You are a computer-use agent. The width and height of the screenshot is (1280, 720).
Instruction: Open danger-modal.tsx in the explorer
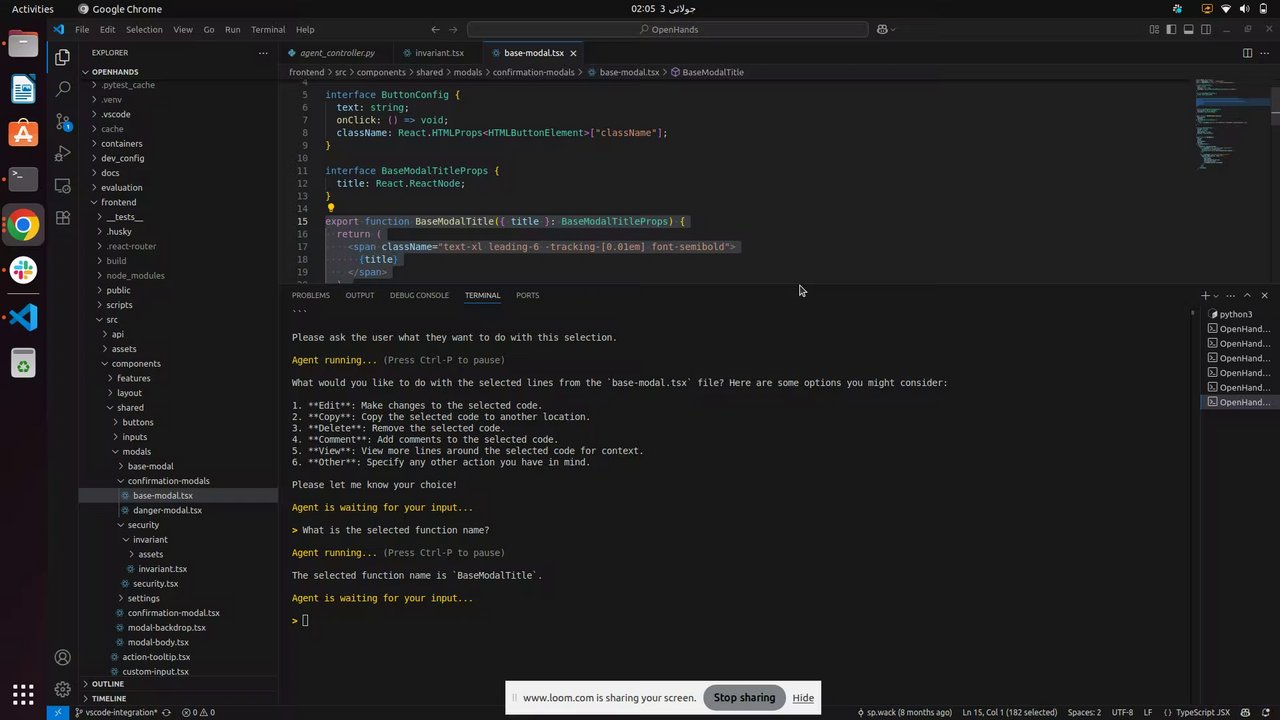tap(167, 510)
